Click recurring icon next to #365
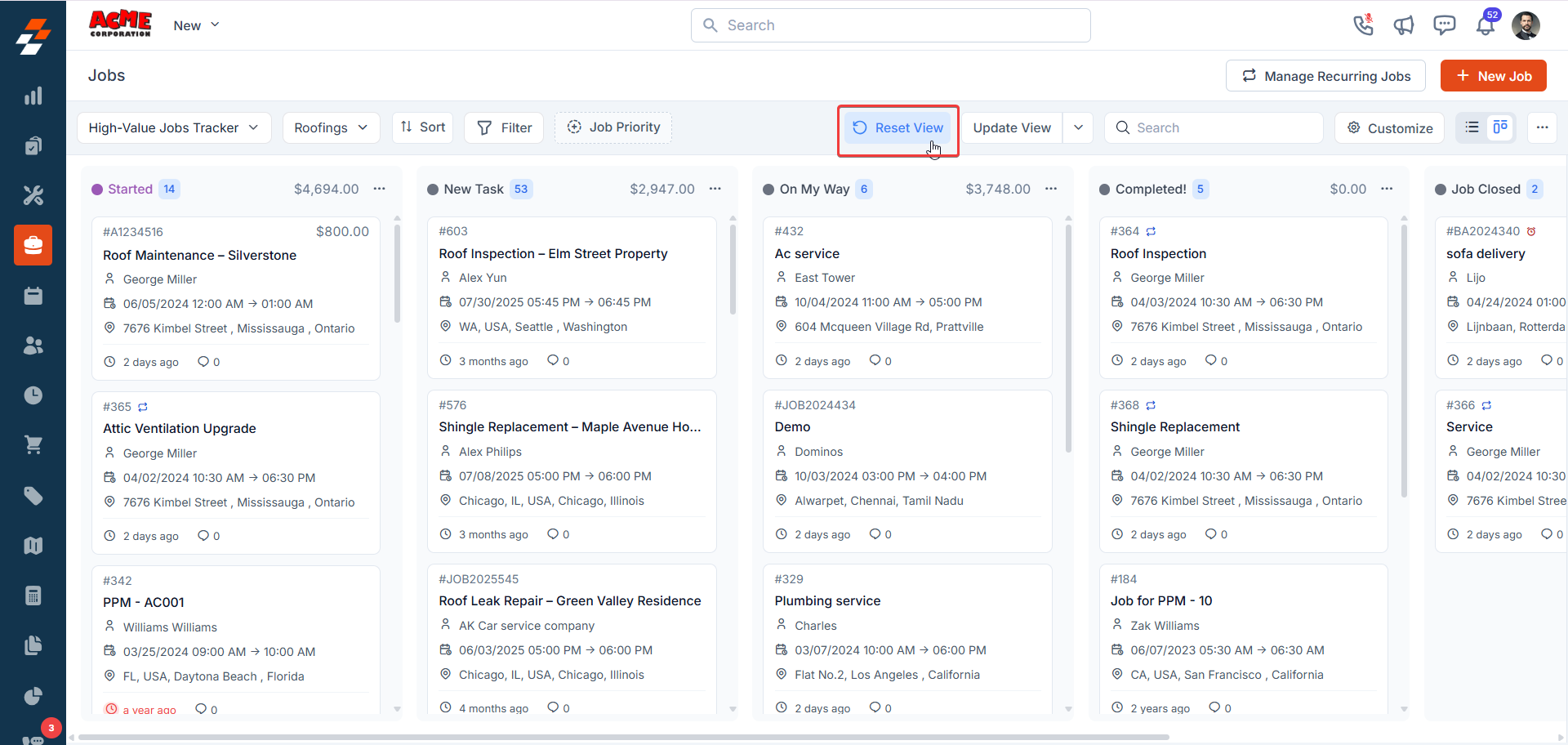 [x=143, y=407]
